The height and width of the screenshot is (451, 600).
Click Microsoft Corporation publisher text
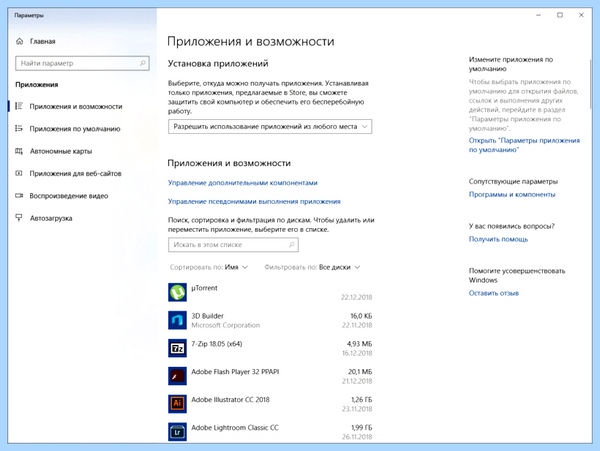point(225,325)
